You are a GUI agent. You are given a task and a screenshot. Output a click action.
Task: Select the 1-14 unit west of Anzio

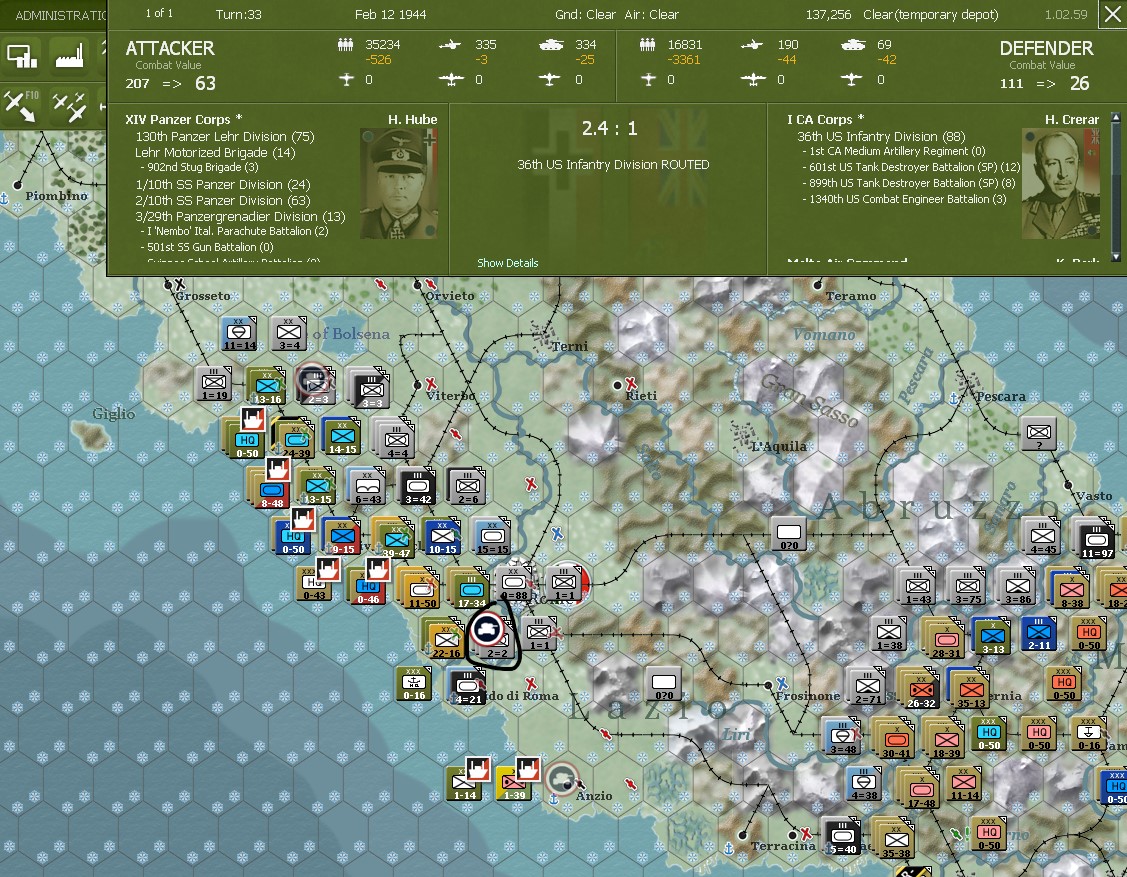click(x=464, y=784)
